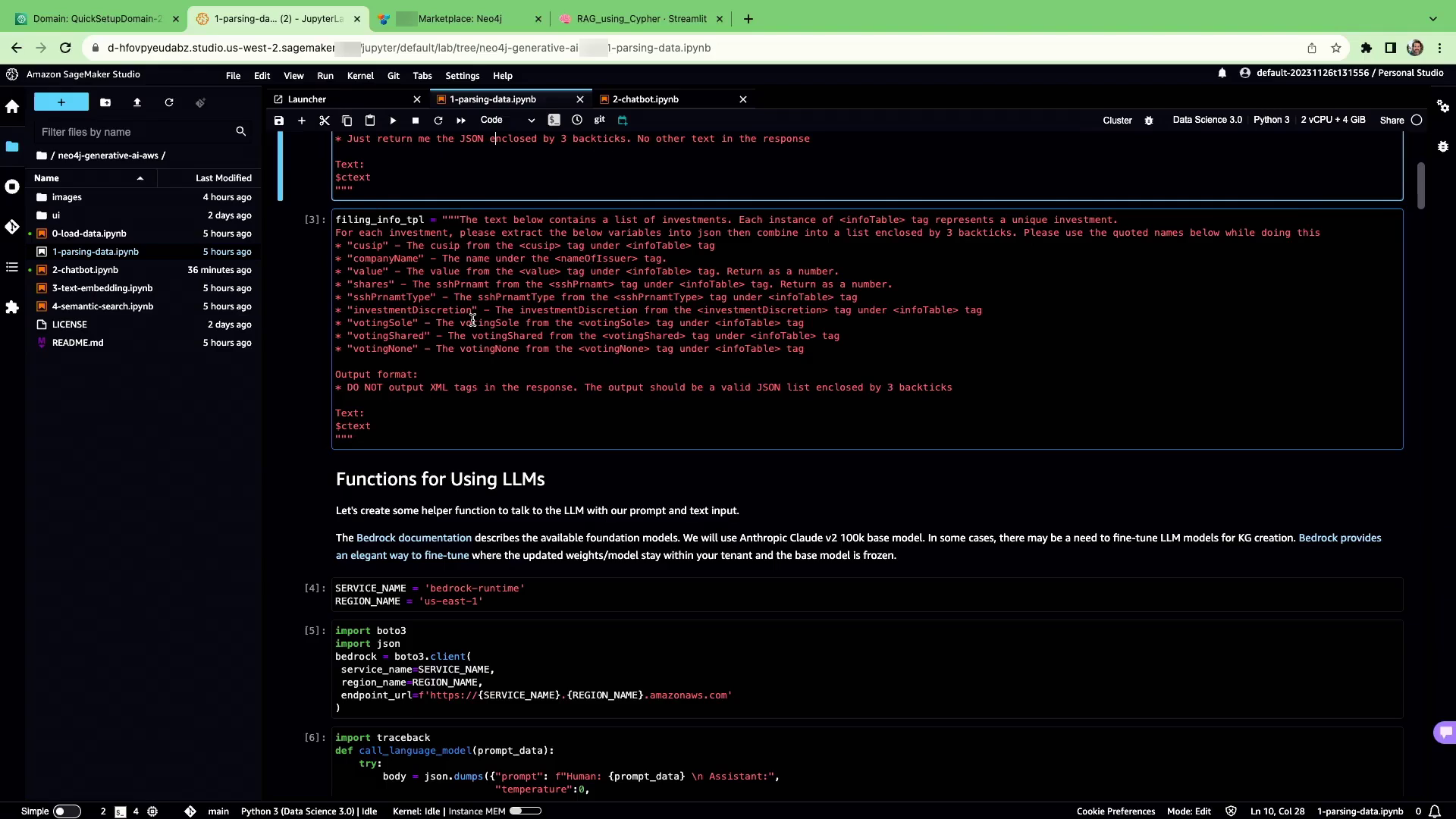Open the Kernel menu
This screenshot has width=1456, height=819.
359,76
